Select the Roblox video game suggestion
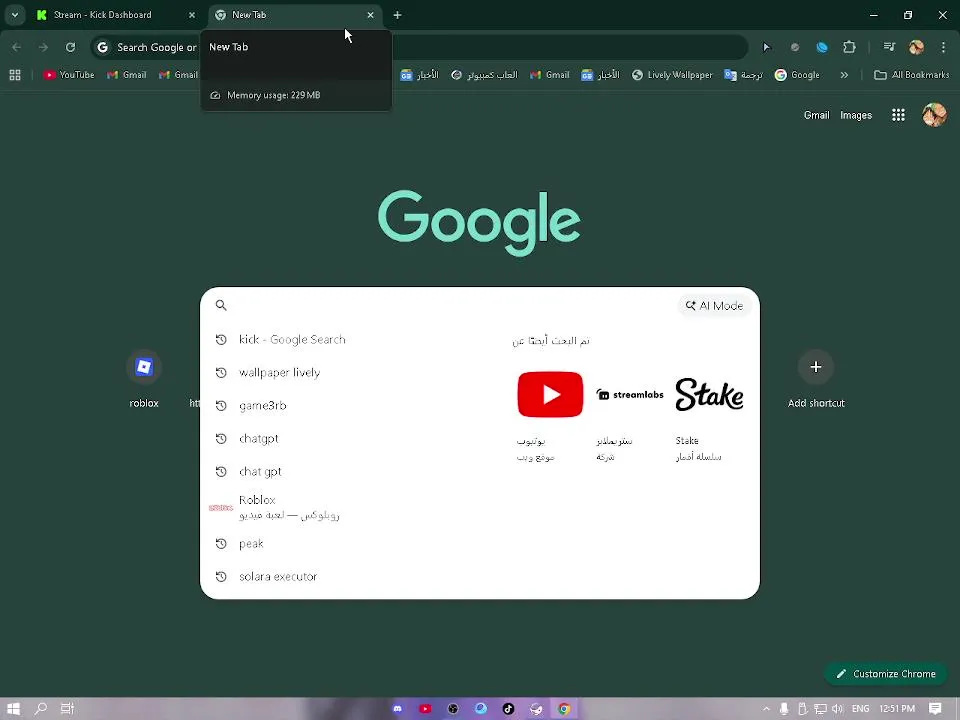Viewport: 960px width, 720px height. click(x=288, y=508)
